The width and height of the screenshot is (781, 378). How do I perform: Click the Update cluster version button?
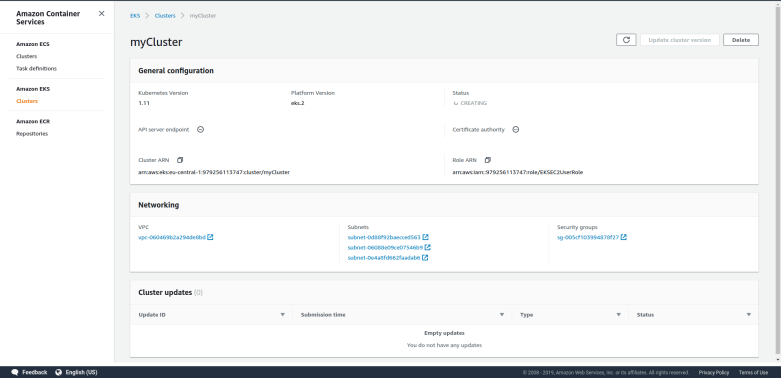click(x=680, y=40)
